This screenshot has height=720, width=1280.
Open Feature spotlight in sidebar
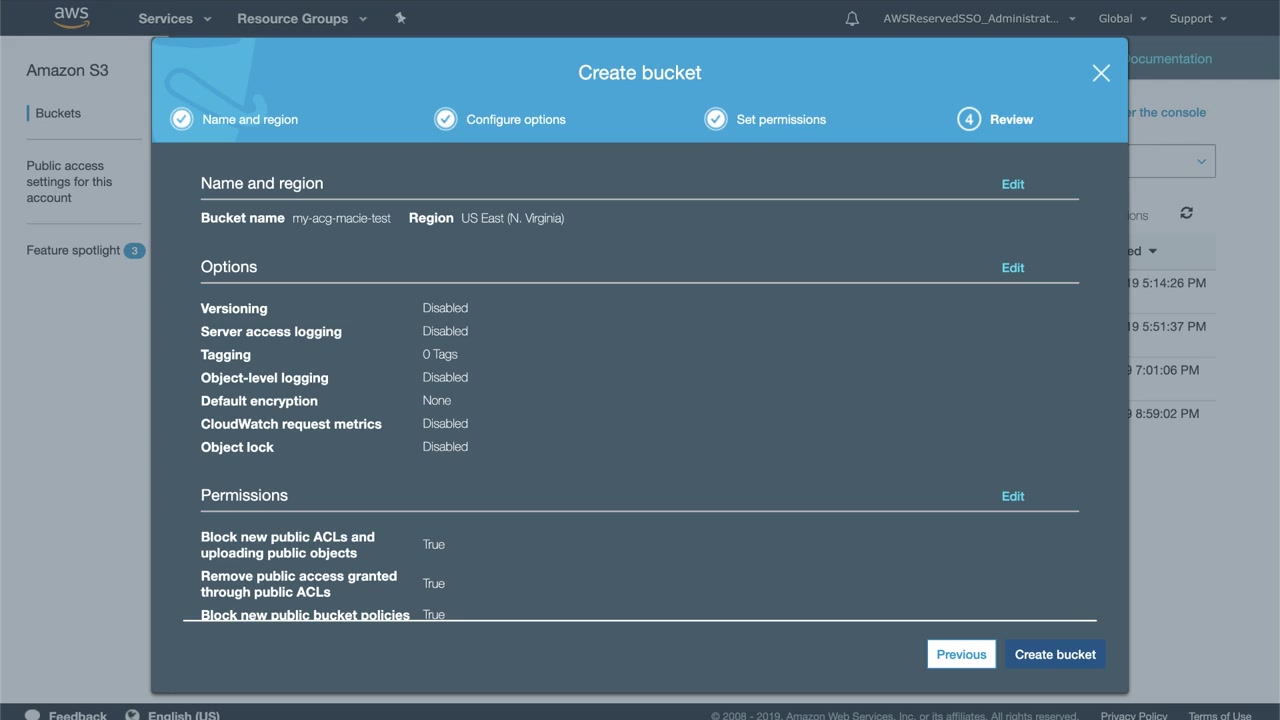[73, 250]
